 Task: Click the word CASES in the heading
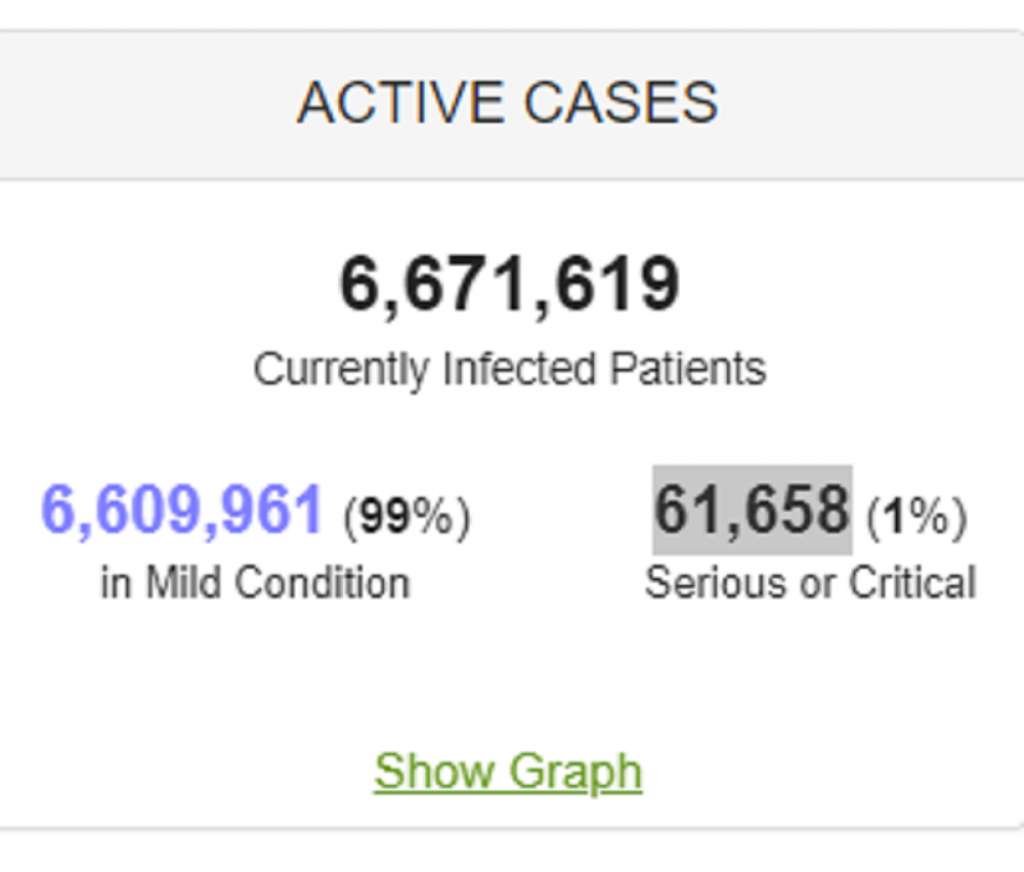[x=620, y=103]
